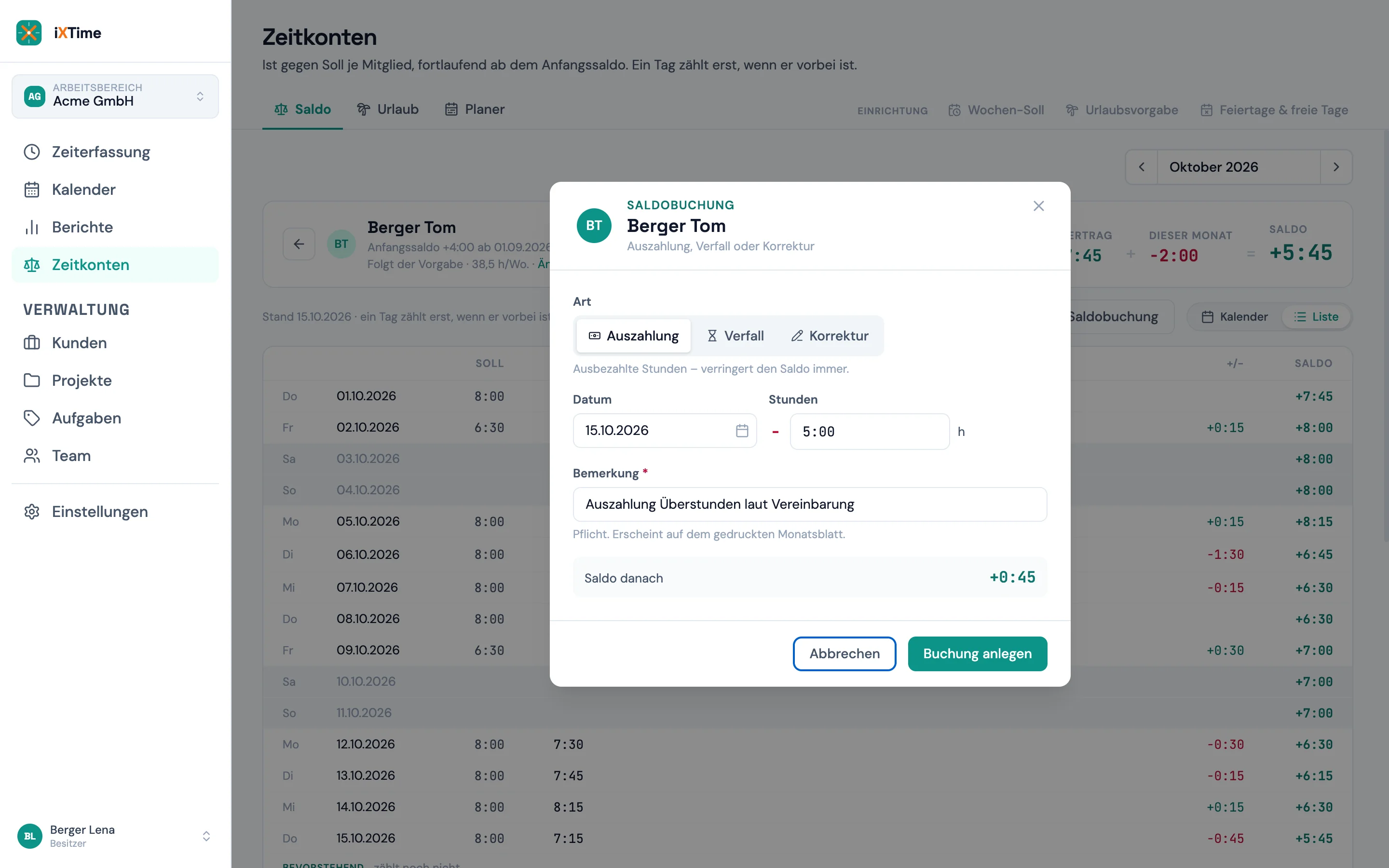Click the AG workspace avatar
The height and width of the screenshot is (868, 1389).
click(35, 96)
